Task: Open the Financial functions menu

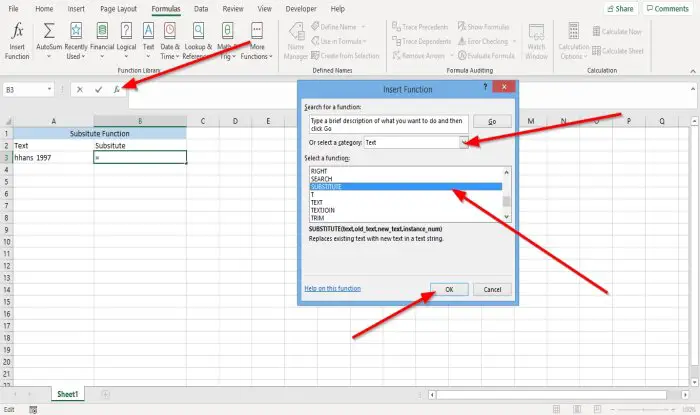Action: click(x=102, y=41)
